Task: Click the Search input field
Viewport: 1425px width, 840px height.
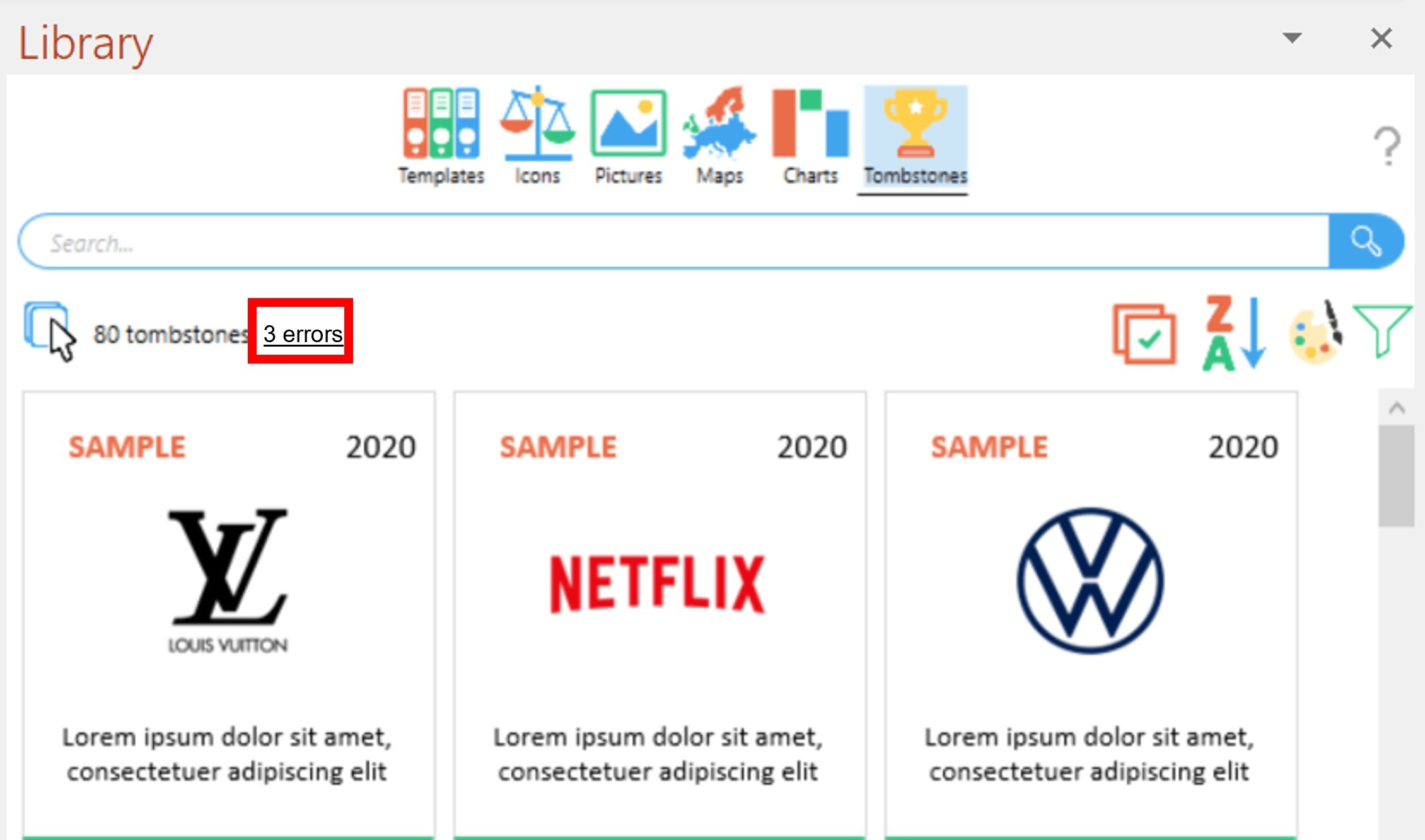Action: click(x=674, y=242)
